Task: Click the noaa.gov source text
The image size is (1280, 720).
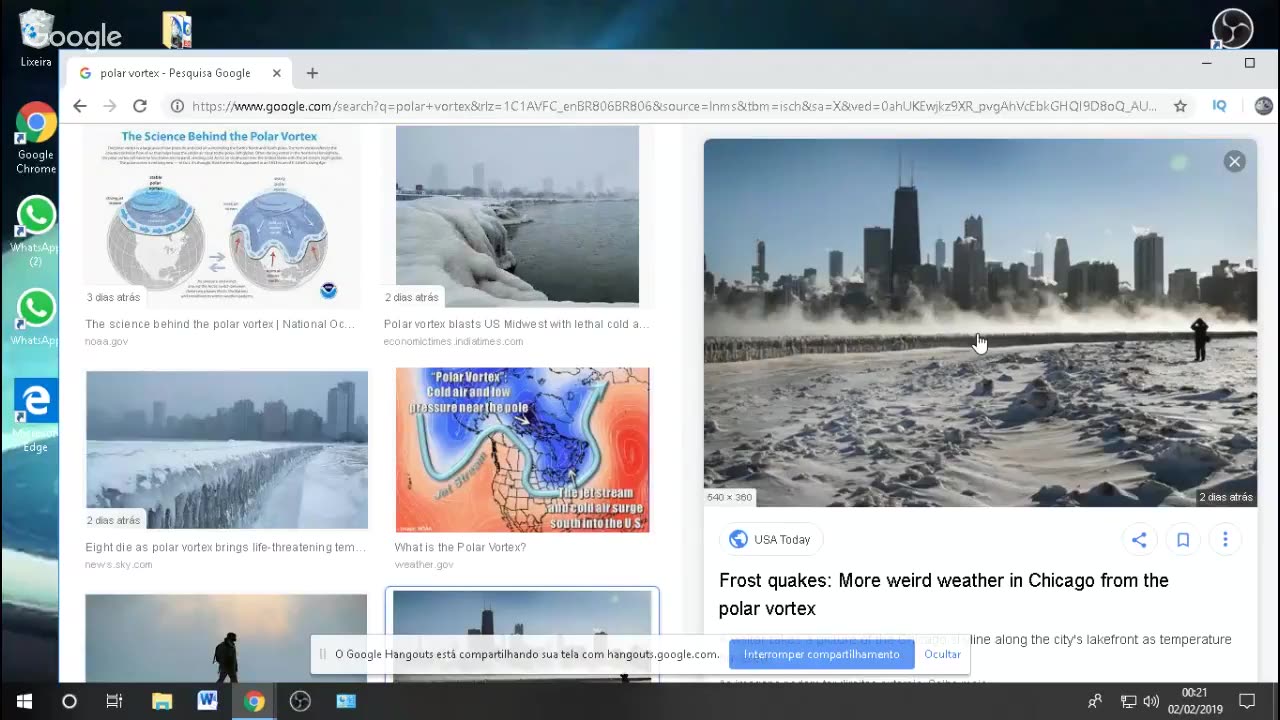Action: [106, 341]
